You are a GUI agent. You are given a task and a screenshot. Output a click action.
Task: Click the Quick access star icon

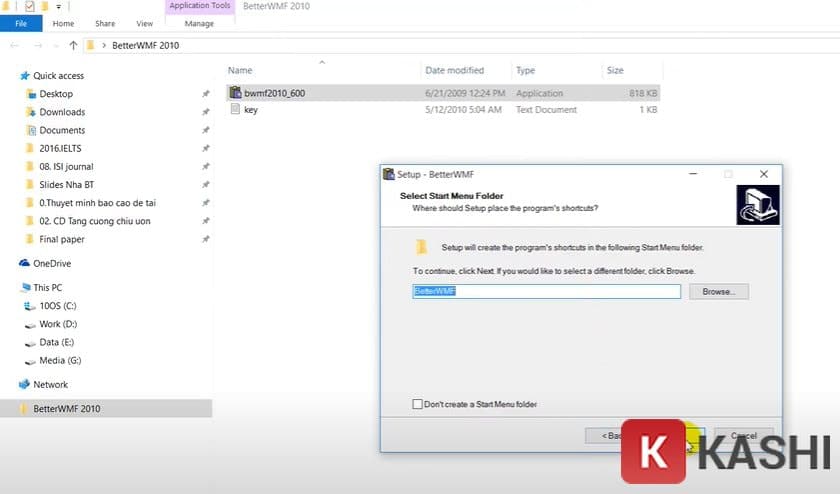click(x=25, y=76)
